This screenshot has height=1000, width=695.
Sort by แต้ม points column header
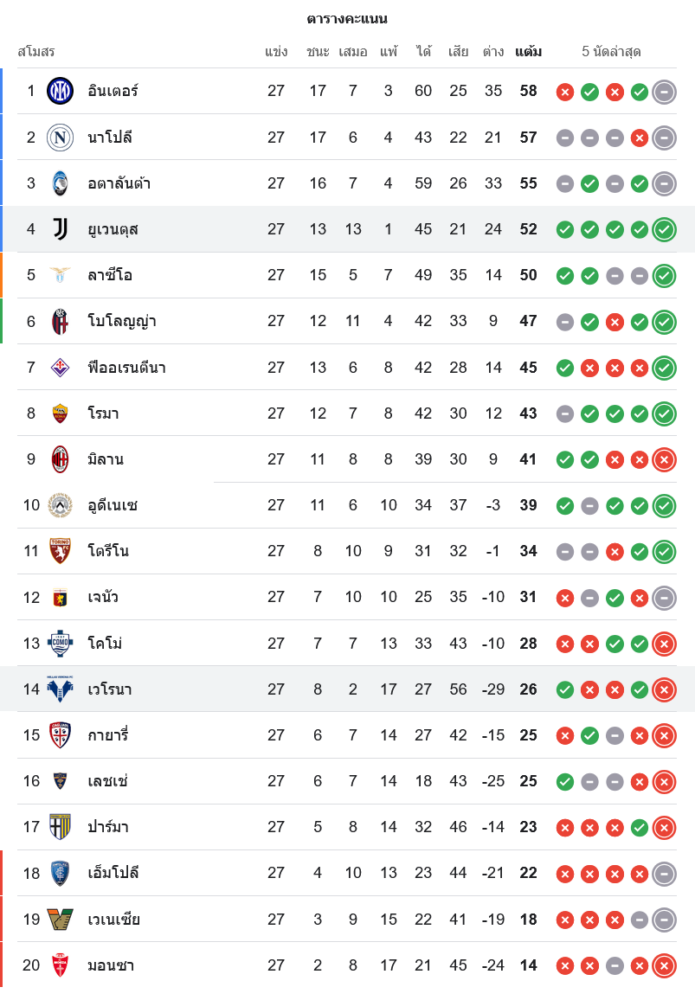click(x=528, y=51)
